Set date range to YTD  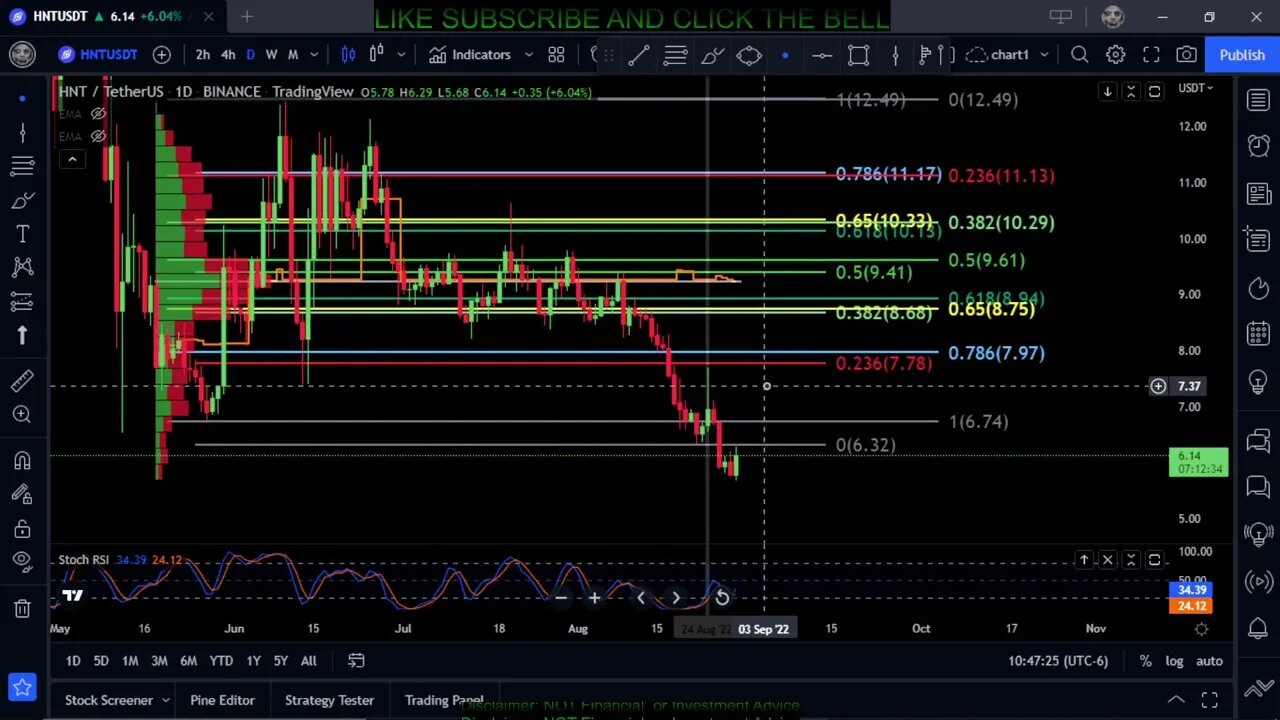(221, 661)
